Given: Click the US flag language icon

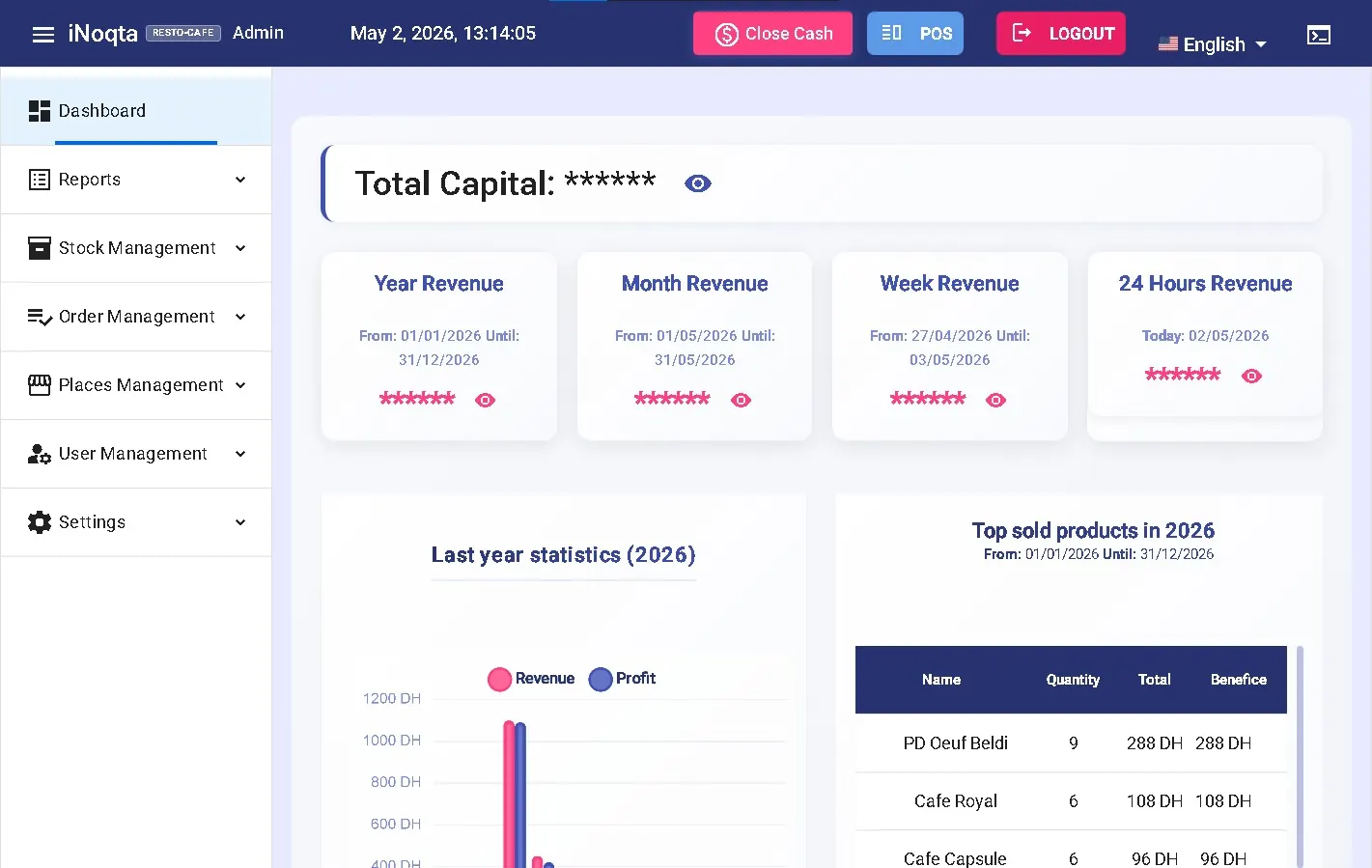Looking at the screenshot, I should tap(1168, 43).
